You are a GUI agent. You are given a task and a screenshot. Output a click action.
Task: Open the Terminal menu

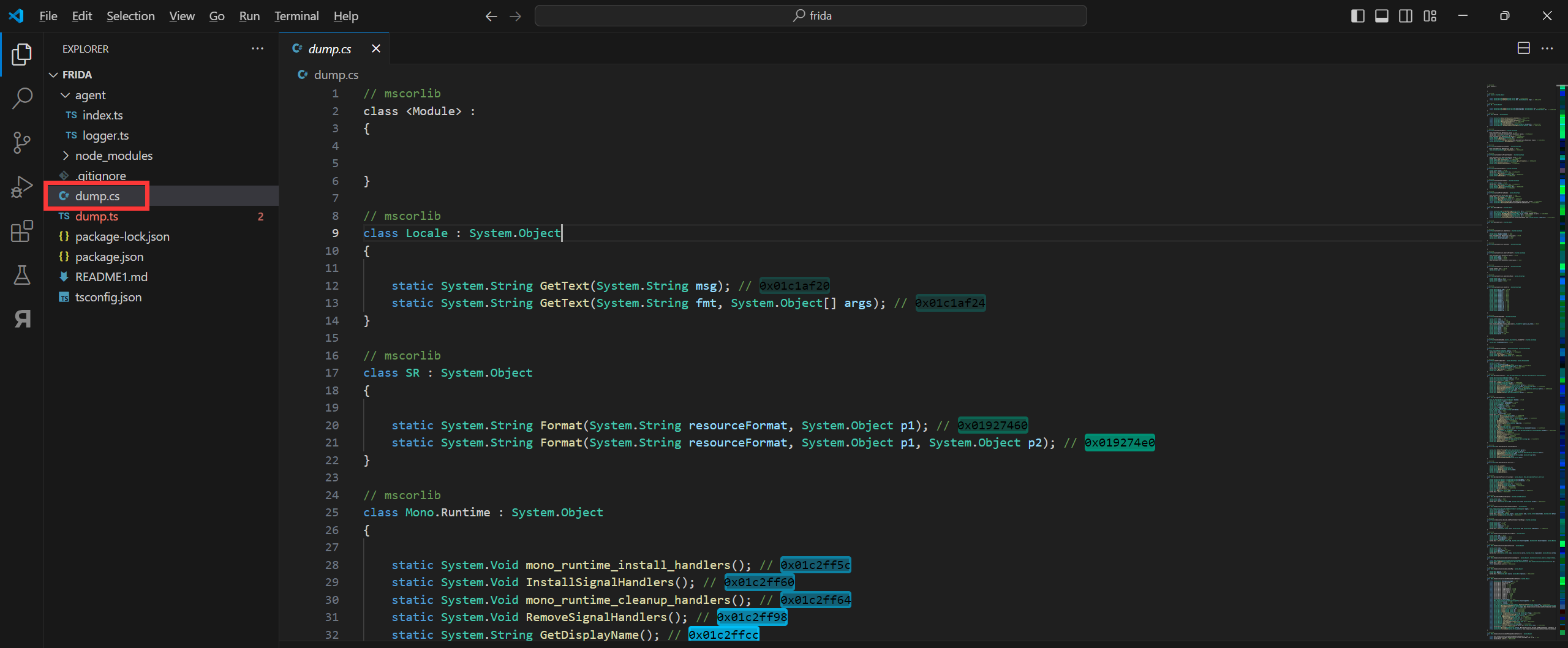[x=296, y=16]
